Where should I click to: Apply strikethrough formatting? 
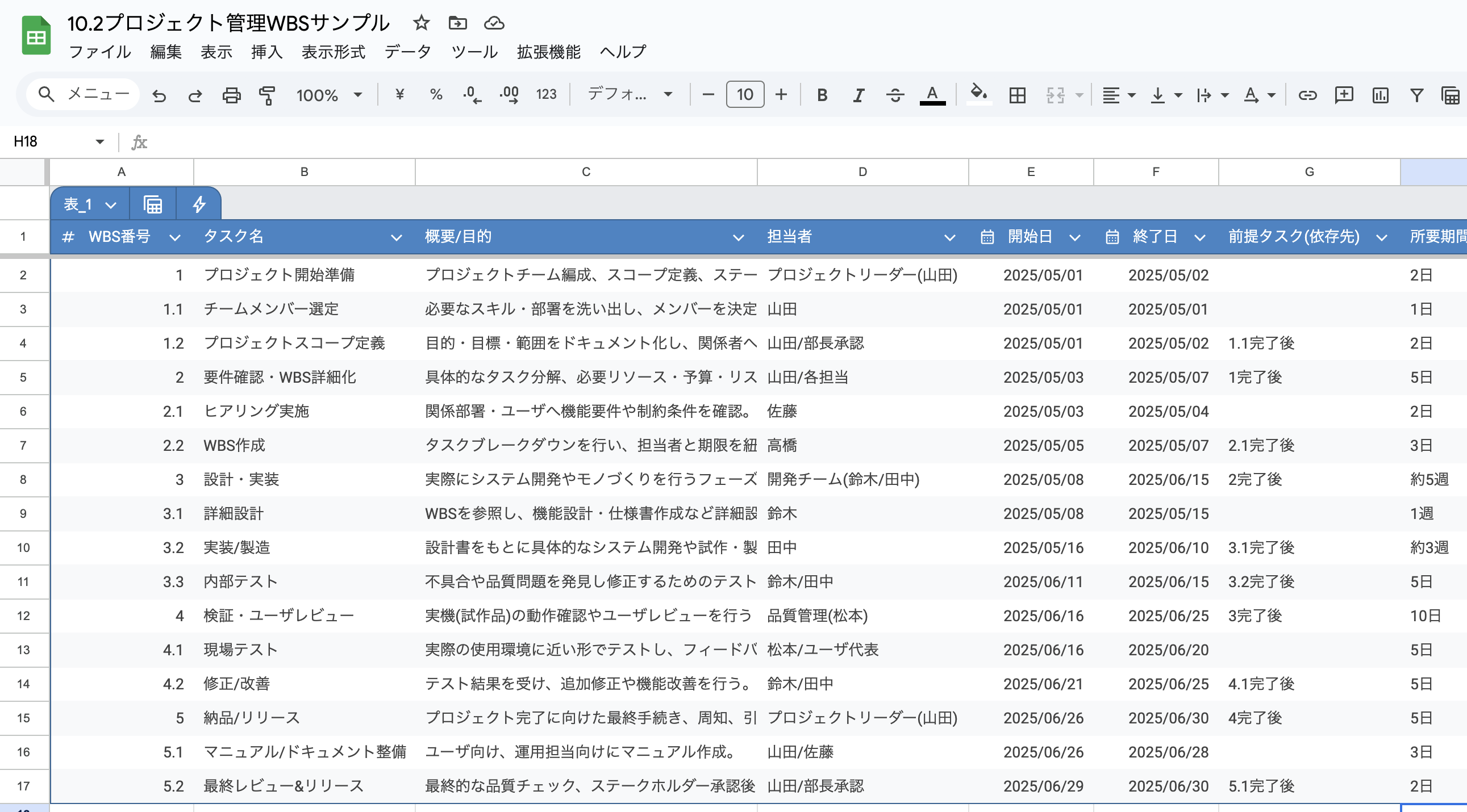[x=894, y=94]
